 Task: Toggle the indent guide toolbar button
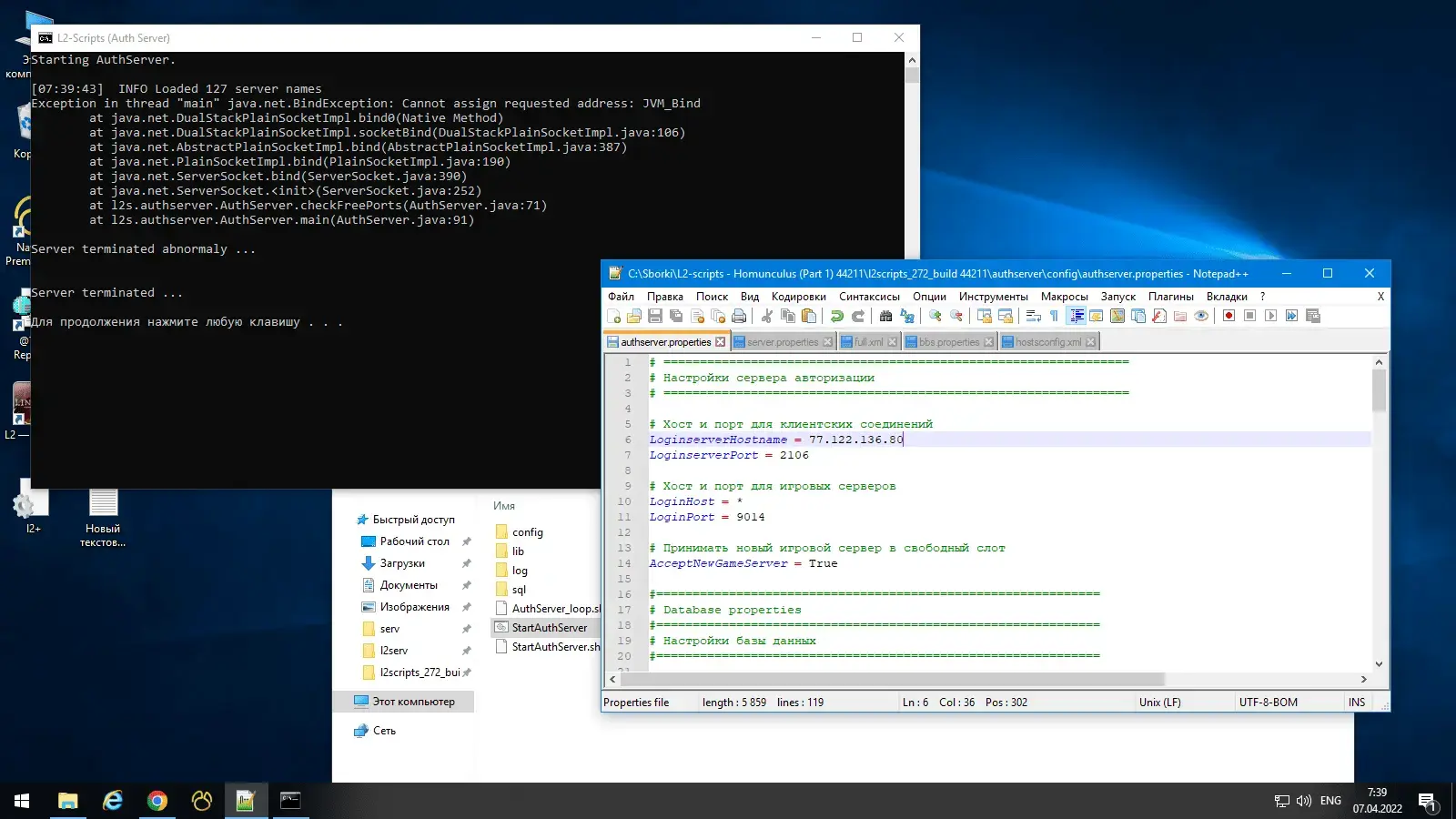point(1077,316)
